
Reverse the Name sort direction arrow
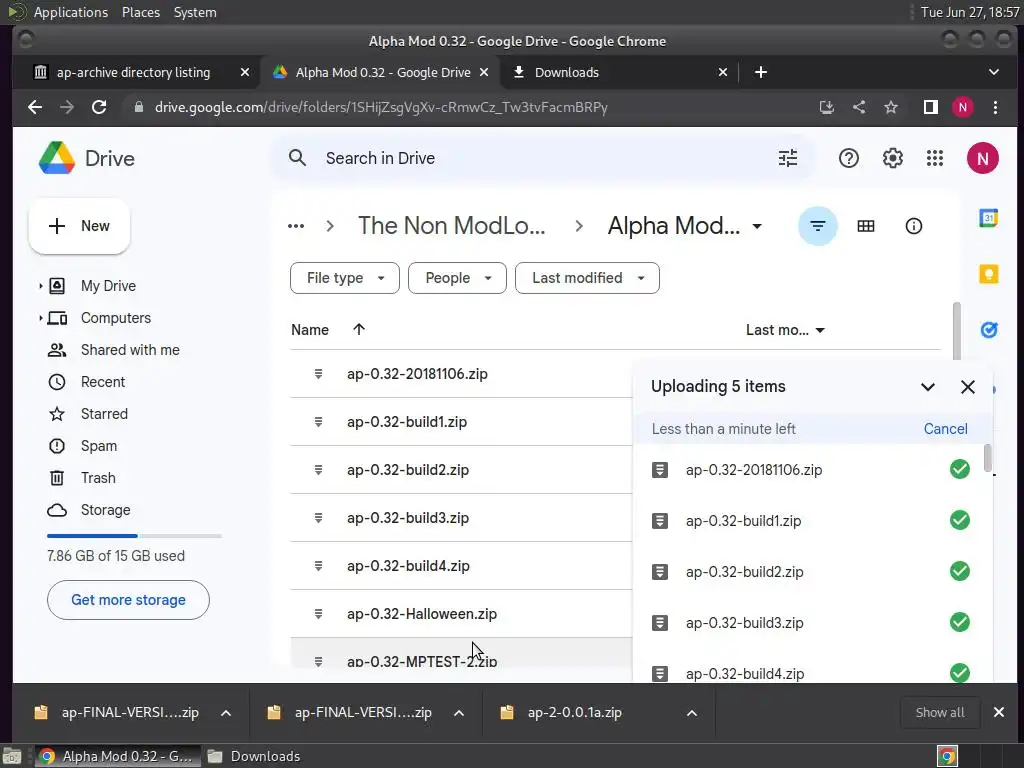tap(359, 330)
